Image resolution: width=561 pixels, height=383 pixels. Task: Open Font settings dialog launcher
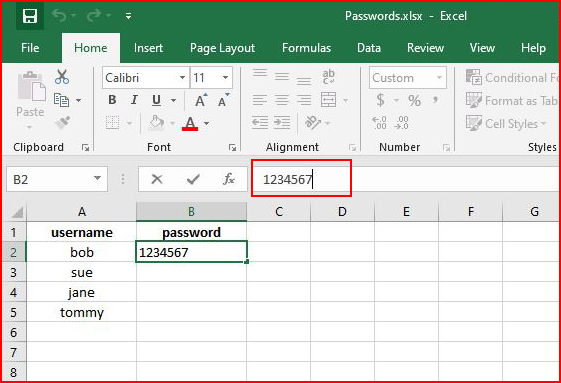(233, 147)
